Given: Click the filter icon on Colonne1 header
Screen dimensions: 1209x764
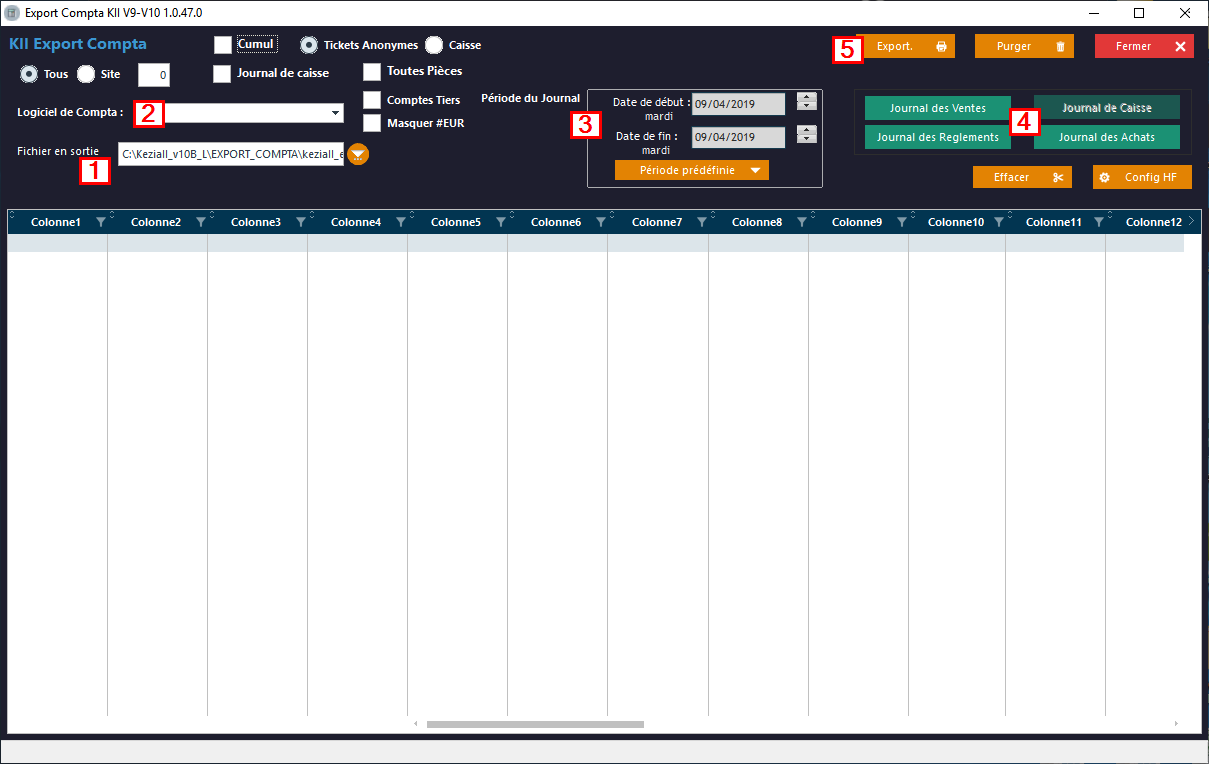Looking at the screenshot, I should click(x=100, y=222).
